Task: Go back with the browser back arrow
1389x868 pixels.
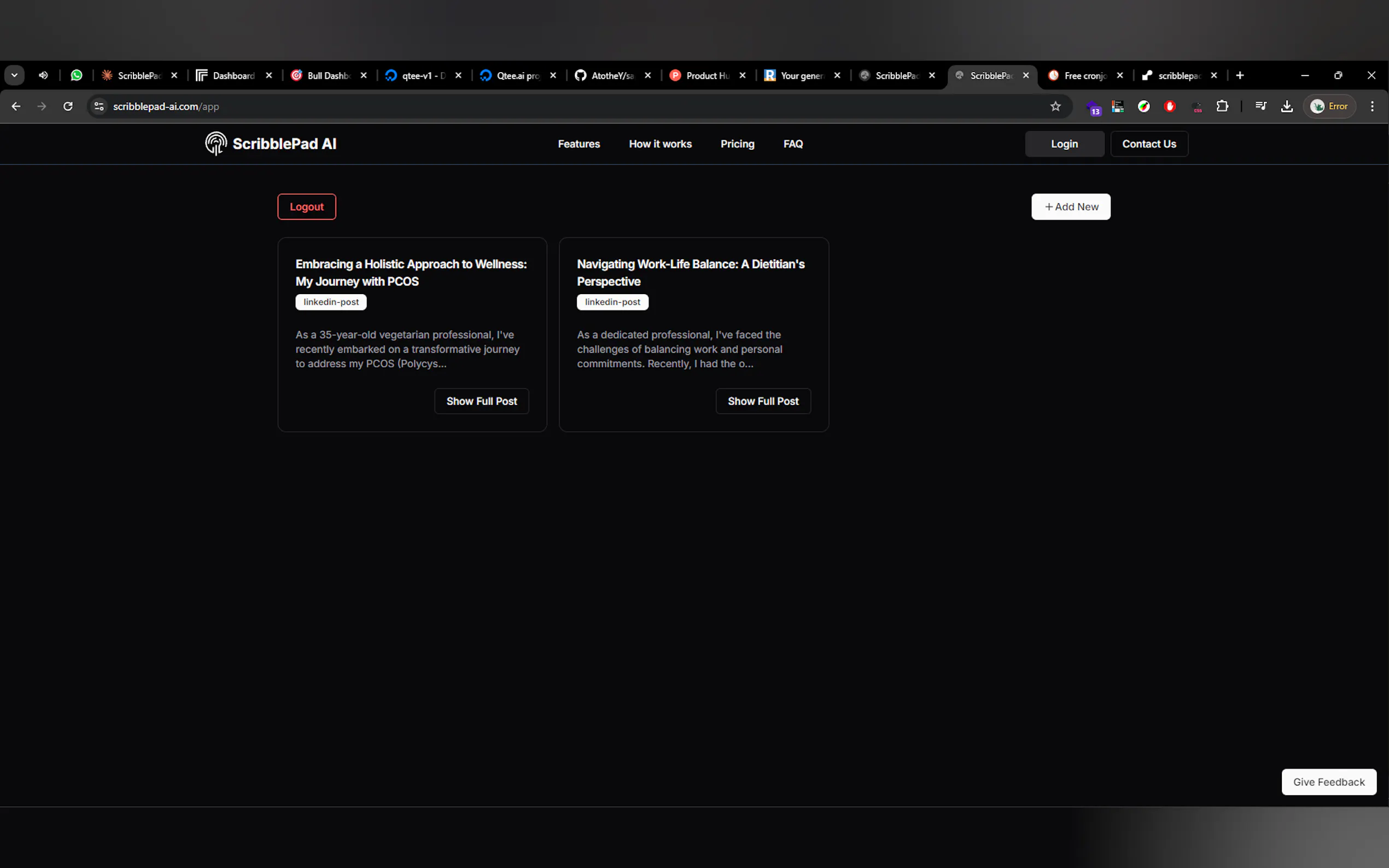Action: coord(16,106)
